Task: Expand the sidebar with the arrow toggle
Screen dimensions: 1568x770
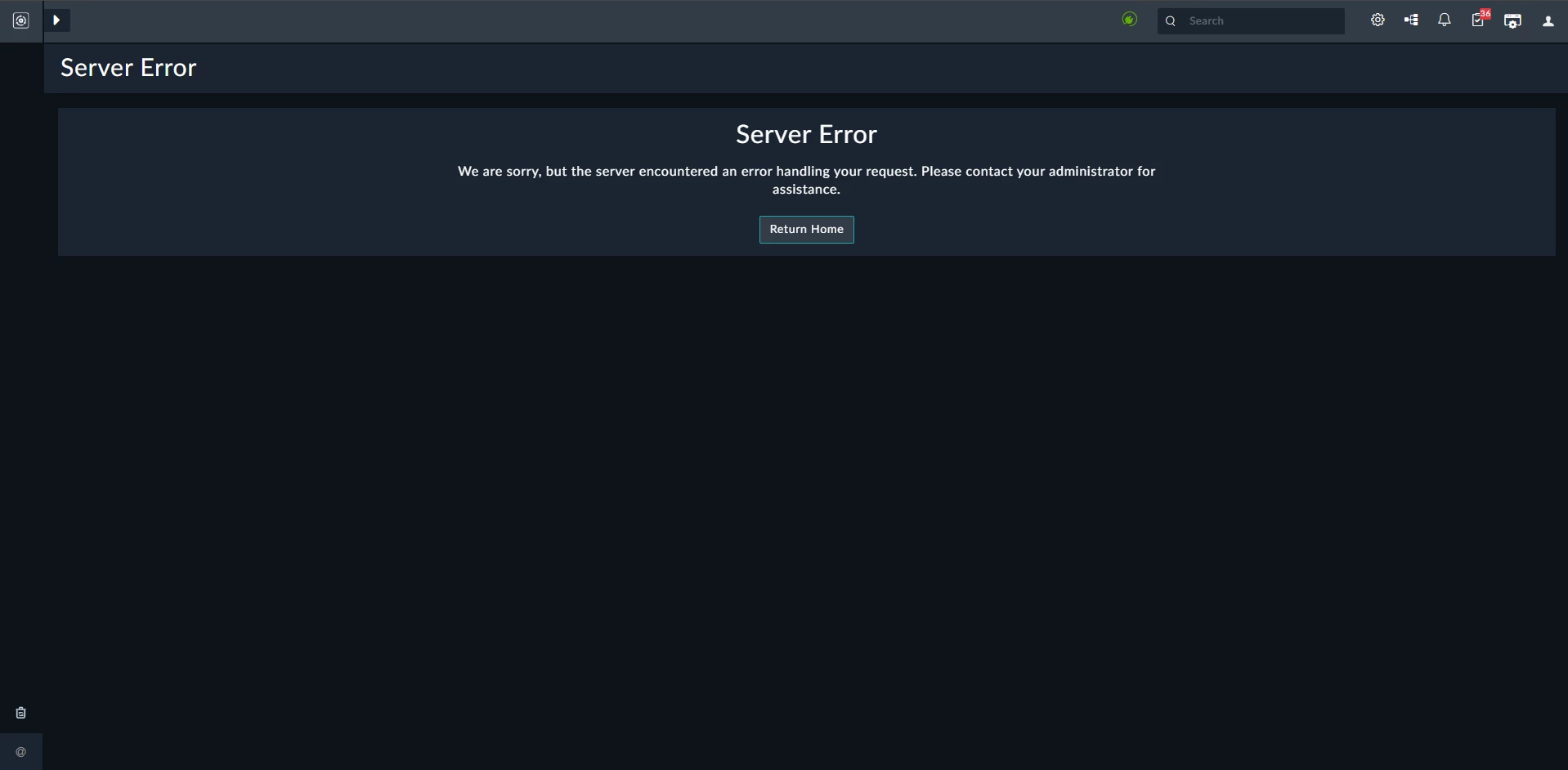Action: [56, 20]
